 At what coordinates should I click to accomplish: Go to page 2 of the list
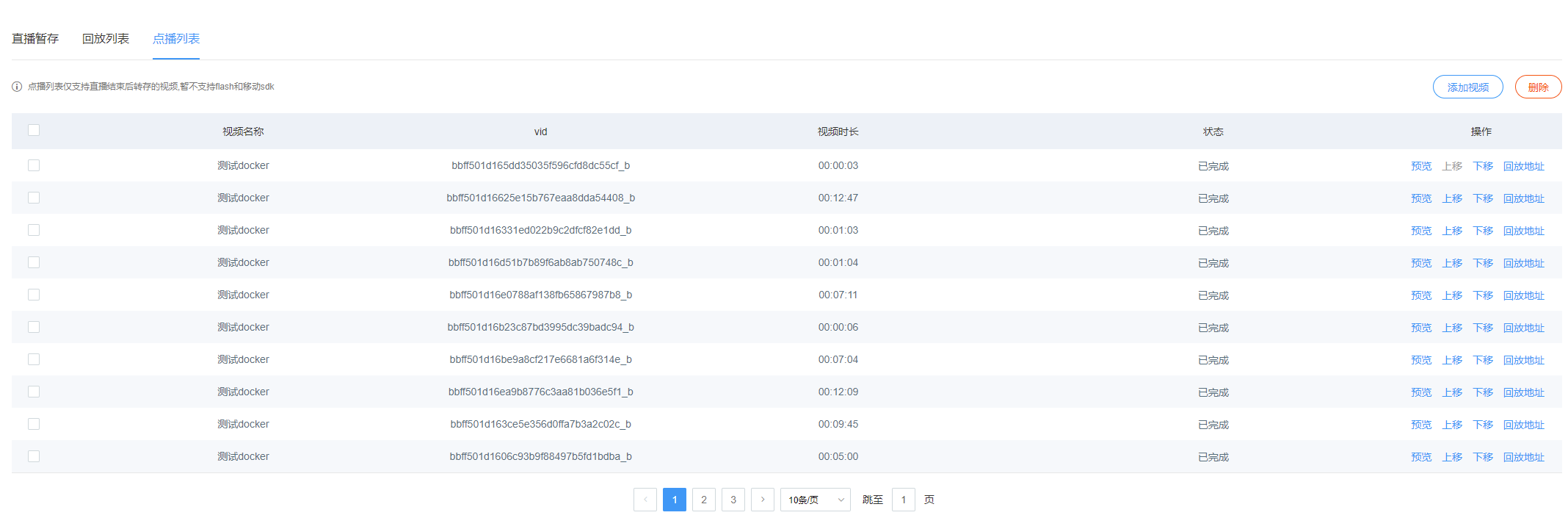(x=703, y=500)
